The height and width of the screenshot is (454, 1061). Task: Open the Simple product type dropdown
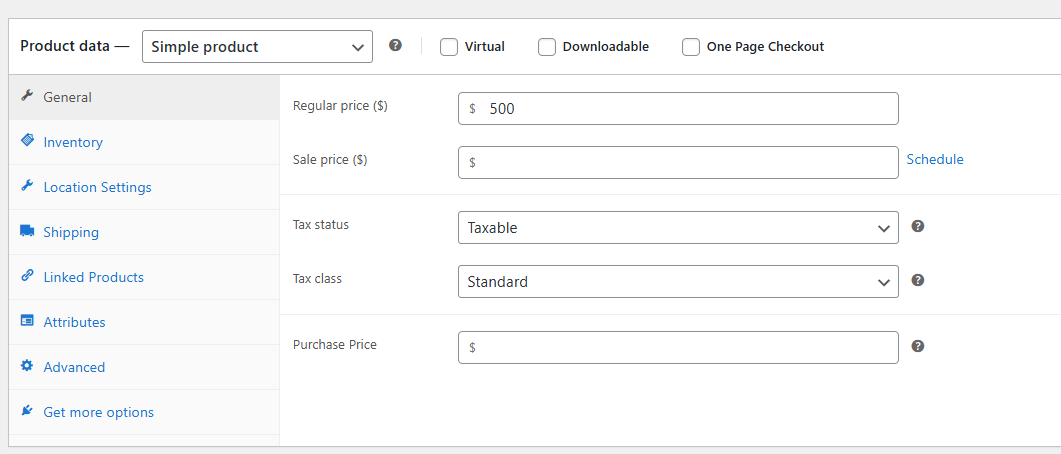click(257, 47)
